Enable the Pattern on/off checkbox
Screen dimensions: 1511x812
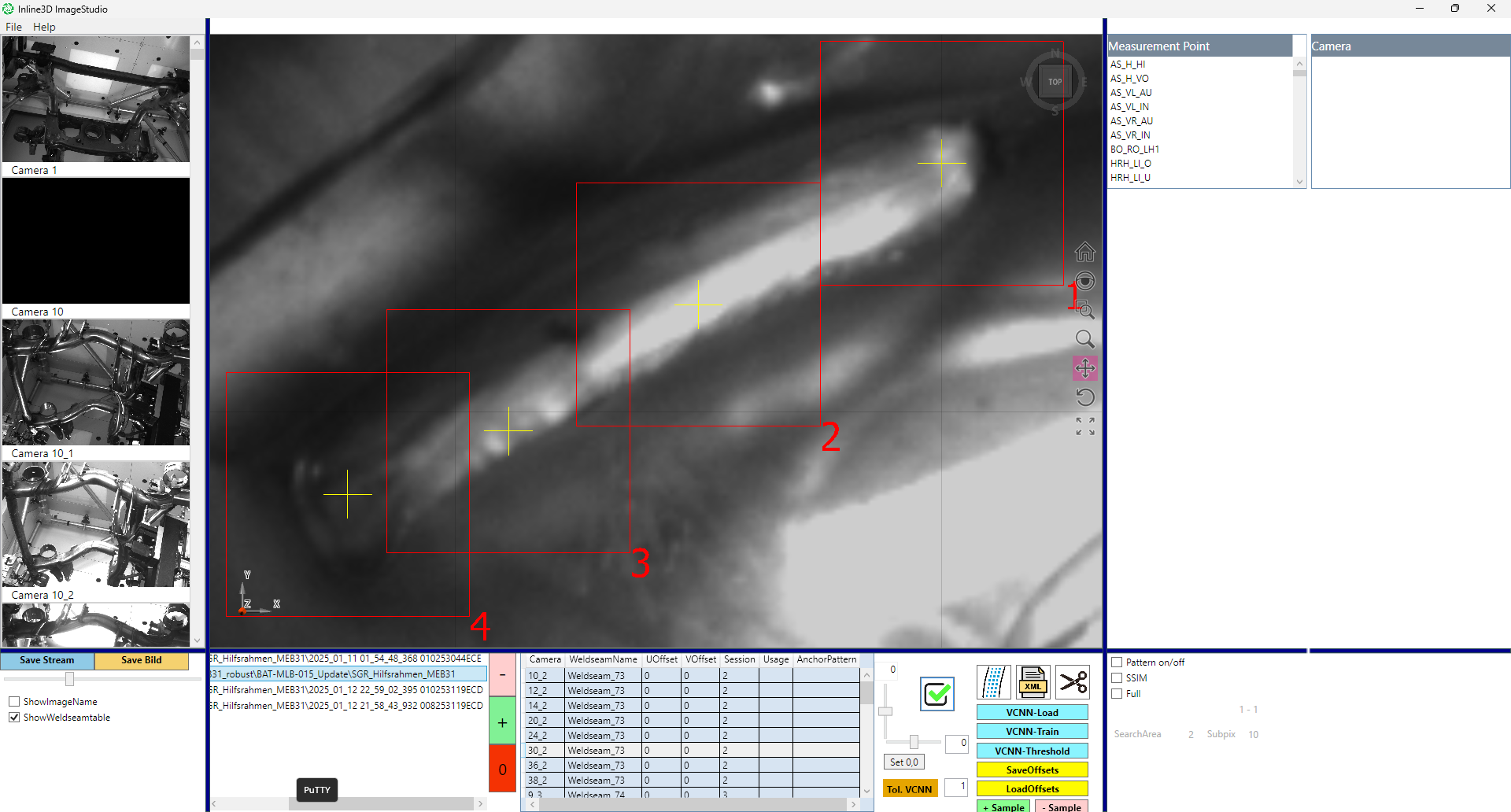[x=1117, y=663]
